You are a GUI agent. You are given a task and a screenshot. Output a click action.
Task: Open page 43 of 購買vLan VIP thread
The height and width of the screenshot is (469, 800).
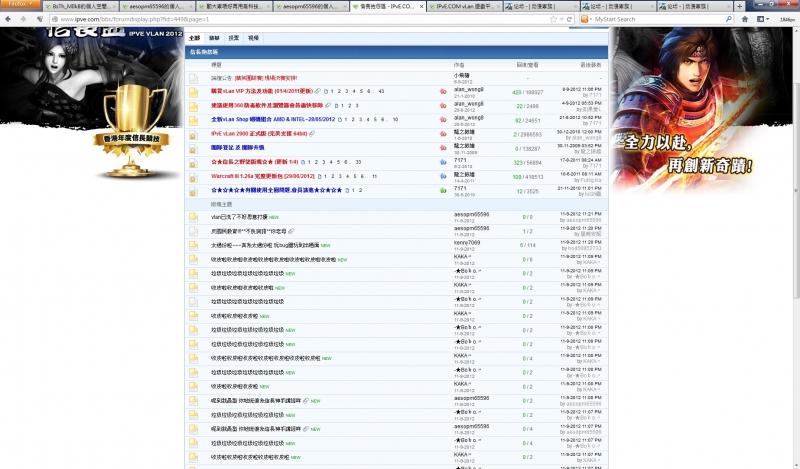click(x=381, y=91)
